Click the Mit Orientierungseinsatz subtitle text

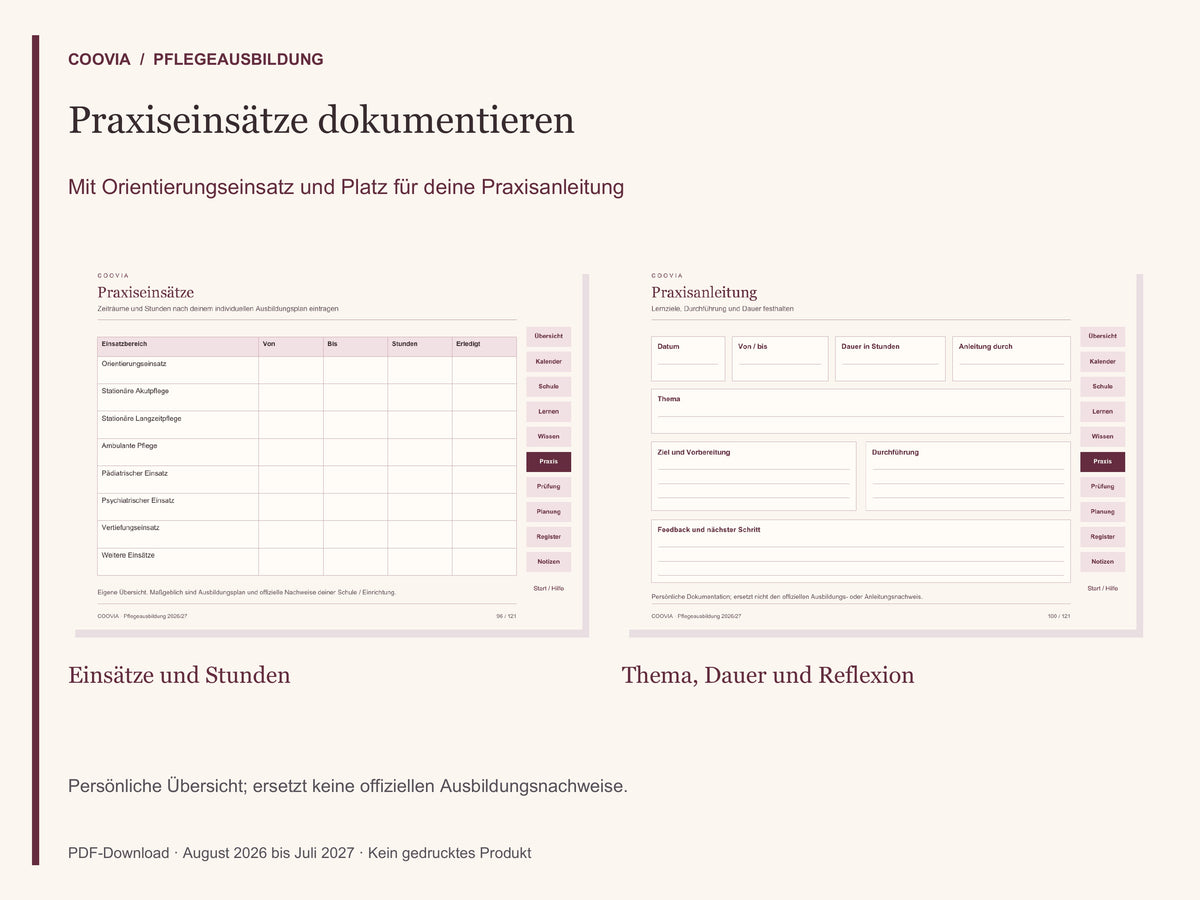tap(346, 187)
